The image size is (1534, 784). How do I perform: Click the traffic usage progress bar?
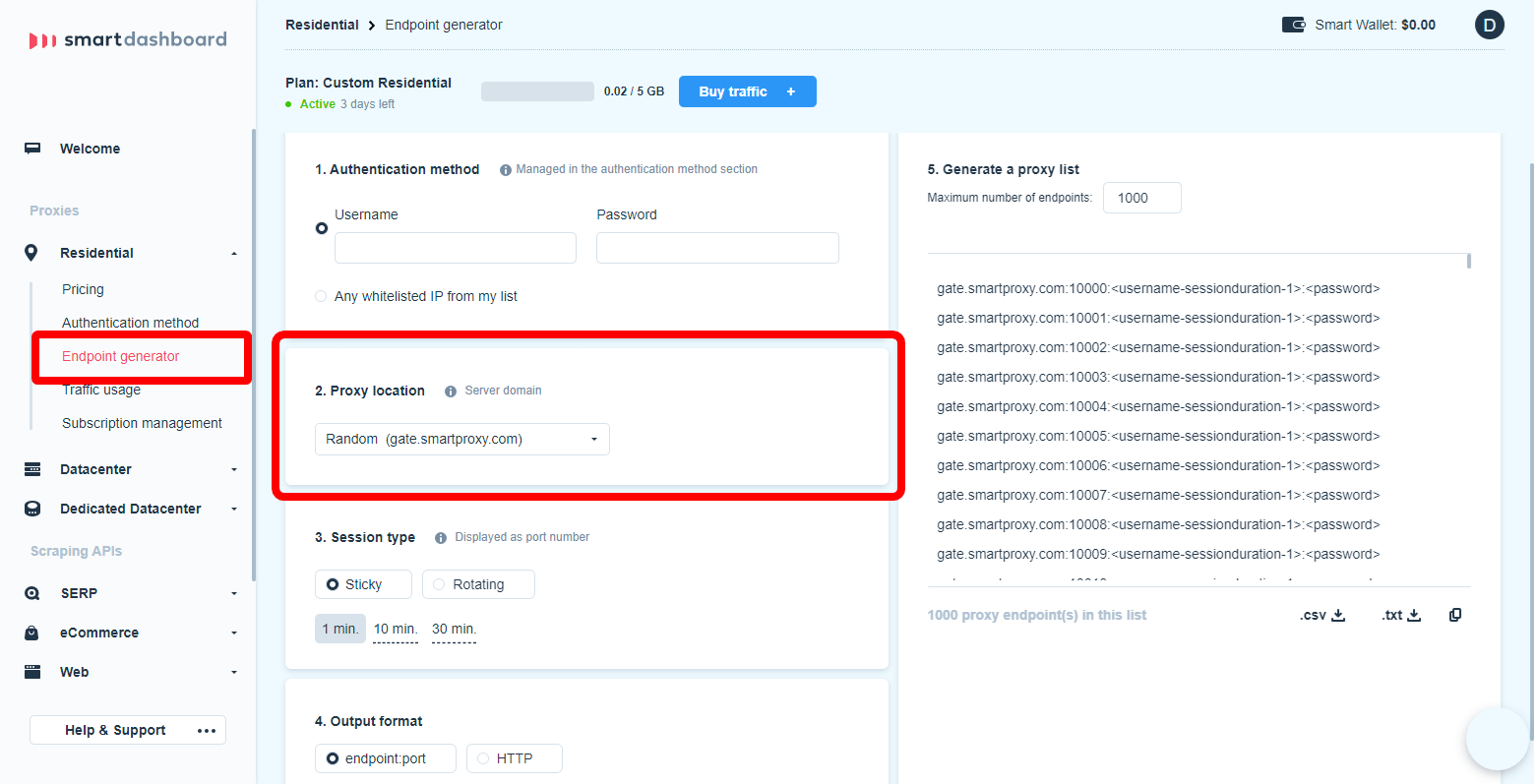tap(537, 91)
